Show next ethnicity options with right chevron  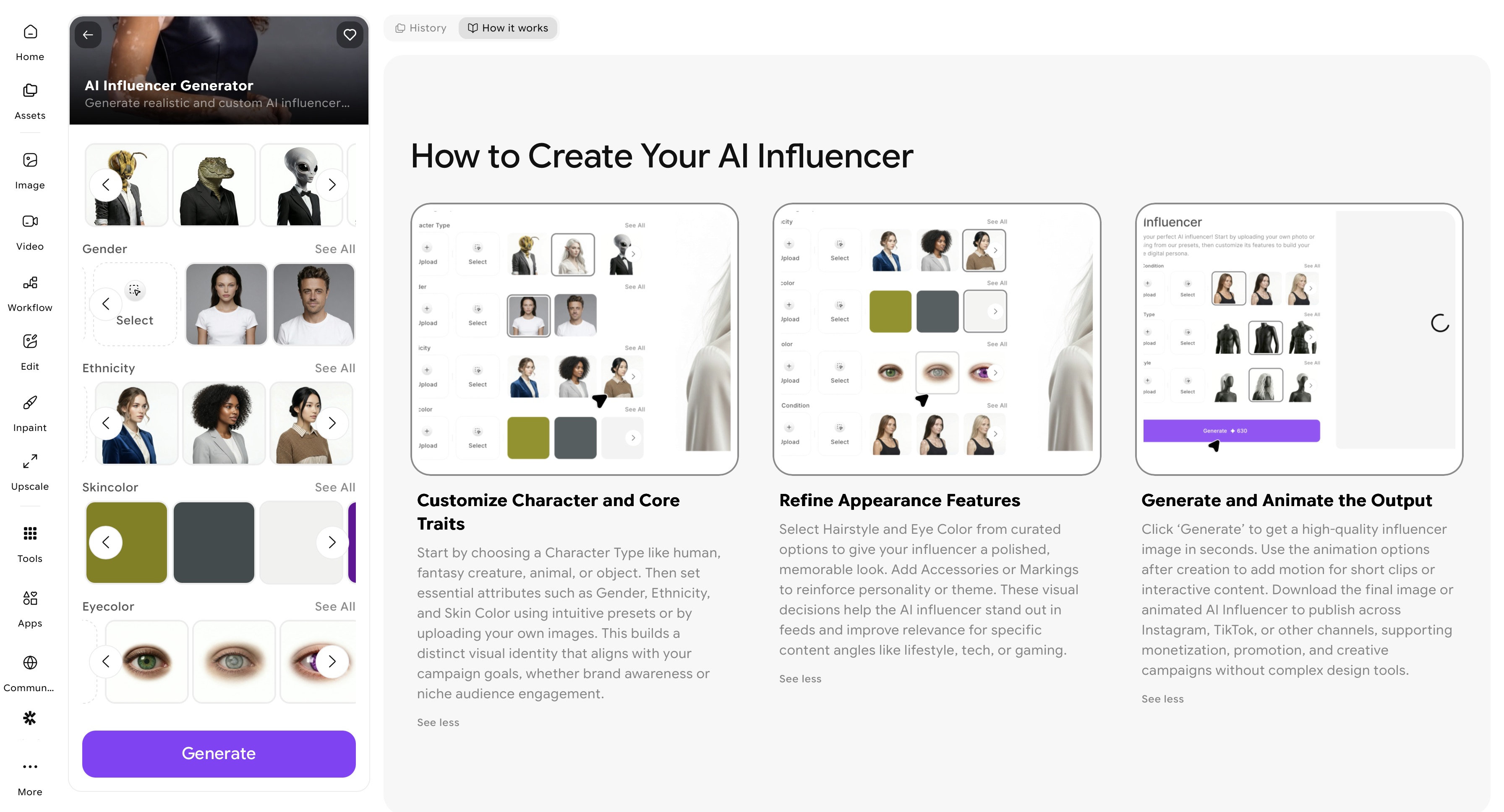click(332, 423)
